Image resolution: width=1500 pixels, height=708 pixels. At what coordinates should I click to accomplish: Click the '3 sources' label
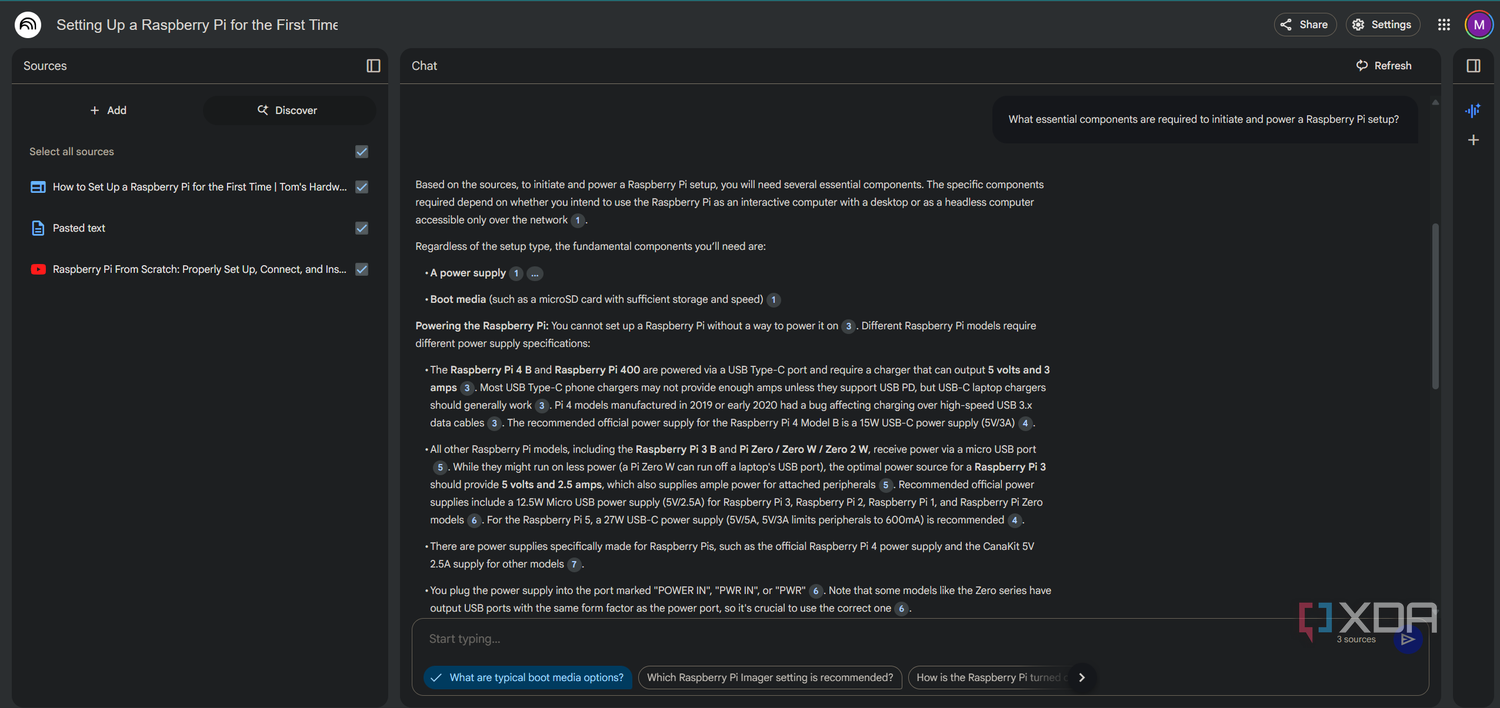[1356, 639]
